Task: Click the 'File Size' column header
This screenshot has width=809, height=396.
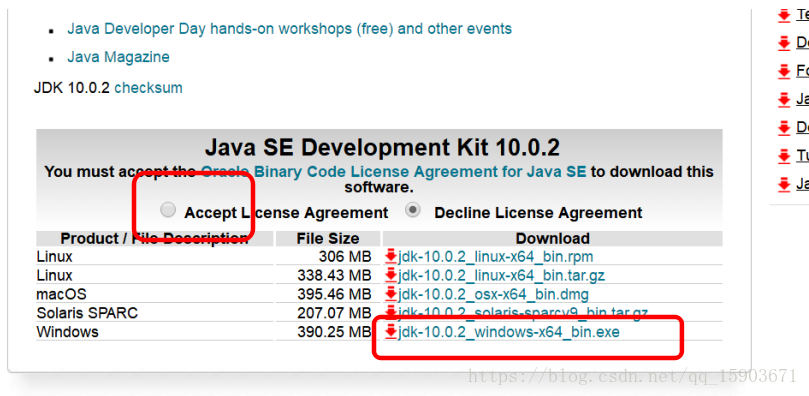Action: click(328, 239)
